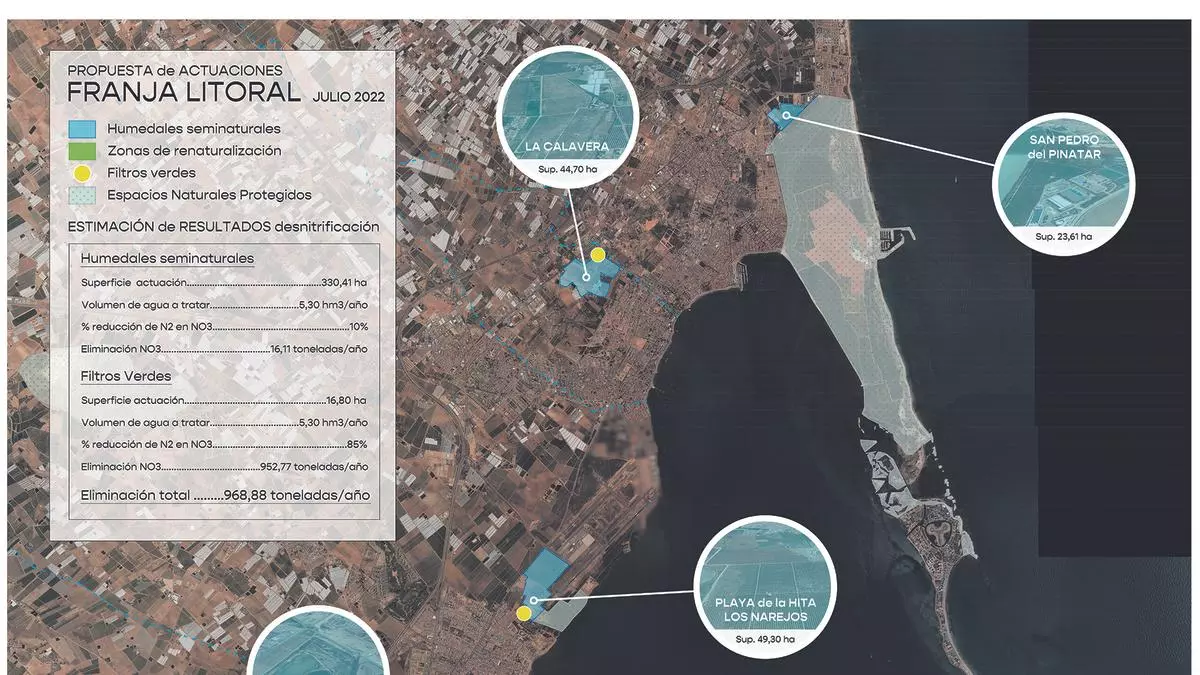Click the yellow Filtros verdes legend circle
Image resolution: width=1200 pixels, height=675 pixels.
click(82, 173)
